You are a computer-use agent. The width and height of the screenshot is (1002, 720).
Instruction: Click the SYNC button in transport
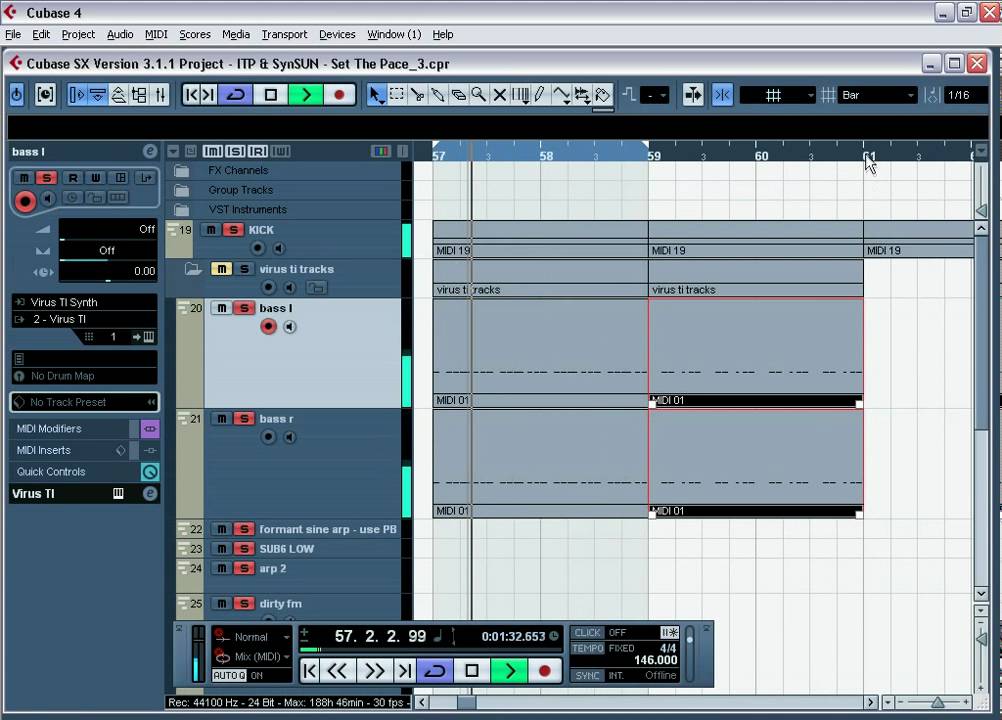(x=587, y=676)
